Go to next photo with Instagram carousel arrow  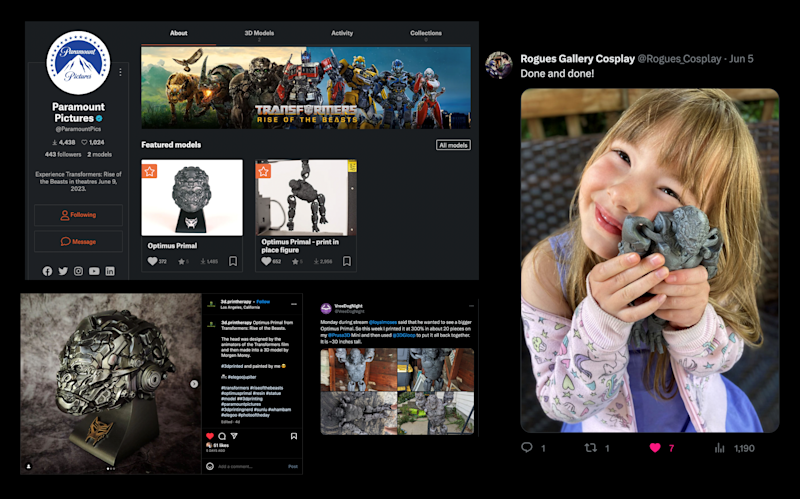click(x=194, y=384)
